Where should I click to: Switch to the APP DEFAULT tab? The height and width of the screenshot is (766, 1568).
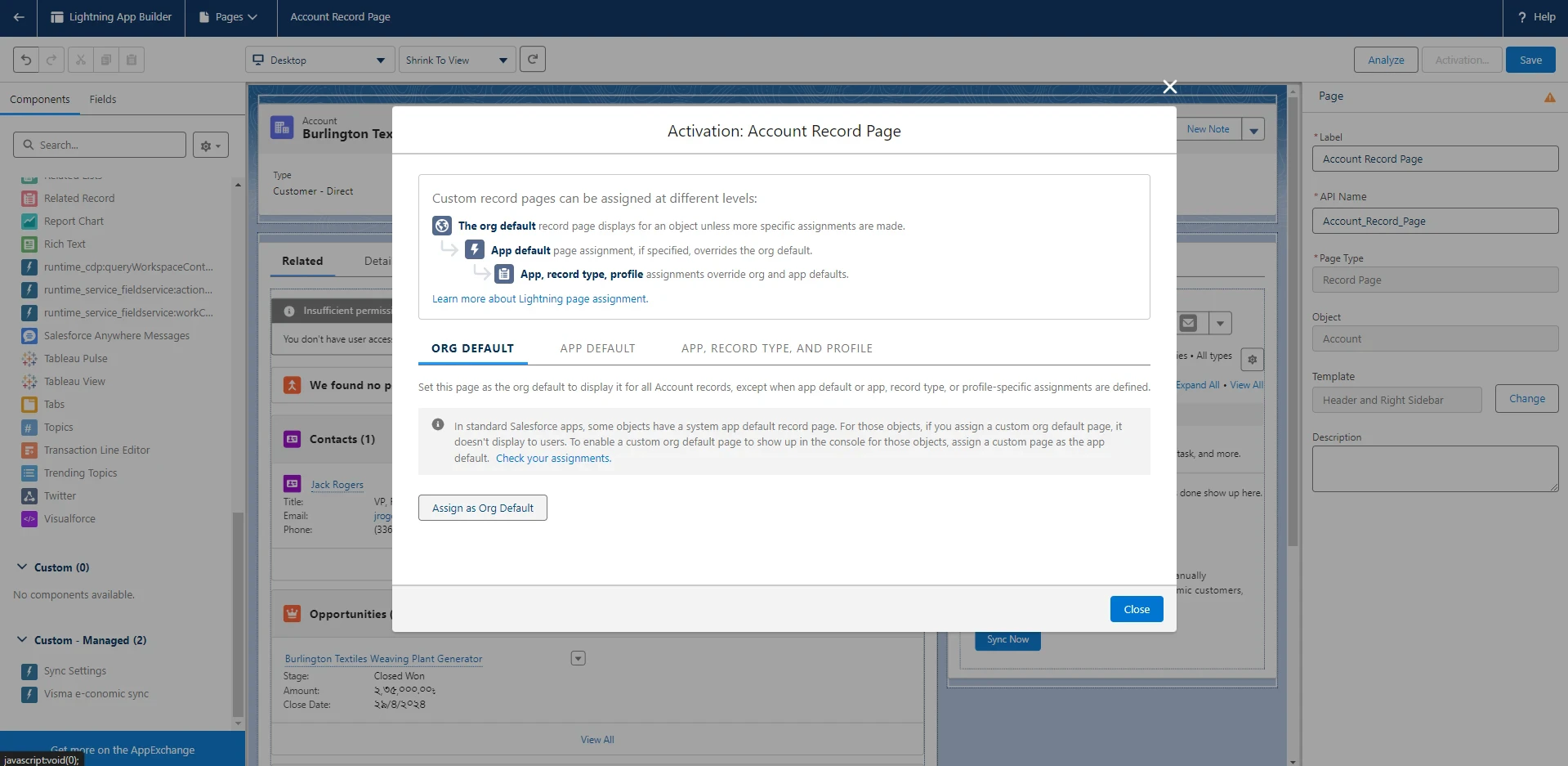(597, 348)
